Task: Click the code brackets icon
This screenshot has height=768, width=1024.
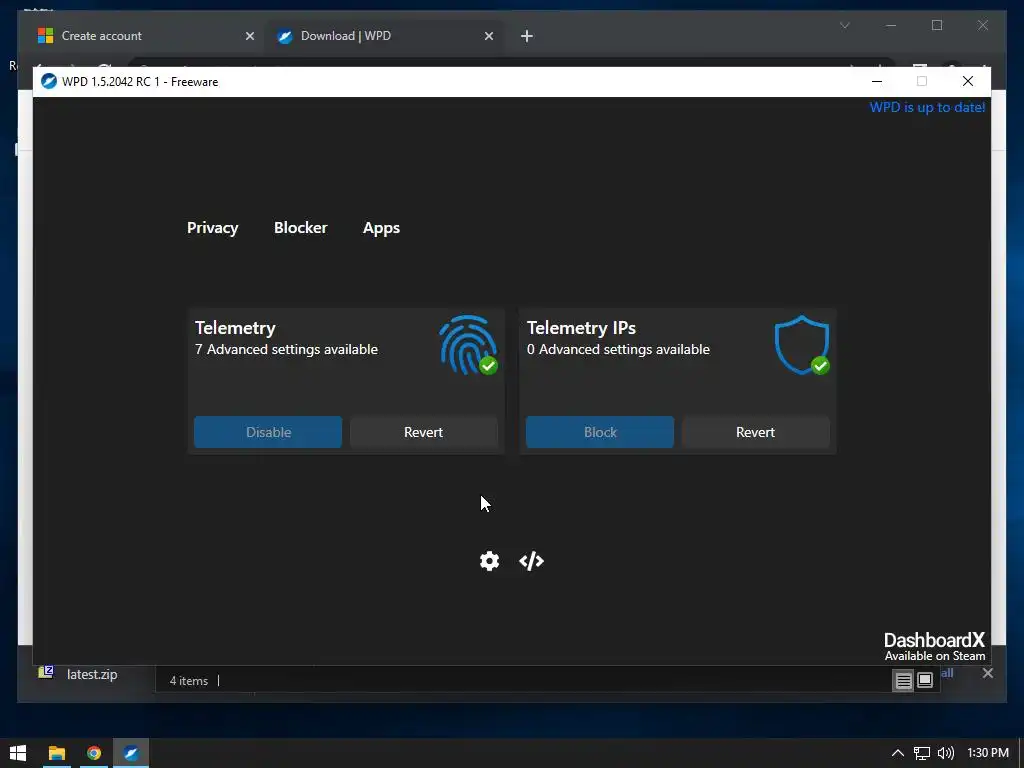Action: (532, 561)
